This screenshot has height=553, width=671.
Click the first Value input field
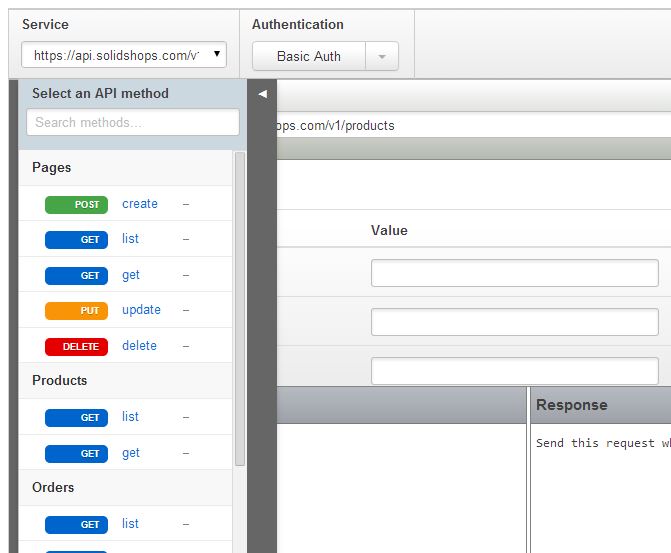(x=514, y=273)
